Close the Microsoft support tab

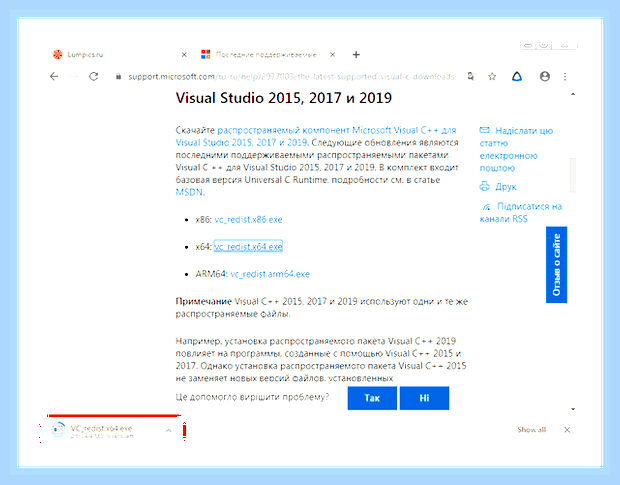click(x=333, y=55)
